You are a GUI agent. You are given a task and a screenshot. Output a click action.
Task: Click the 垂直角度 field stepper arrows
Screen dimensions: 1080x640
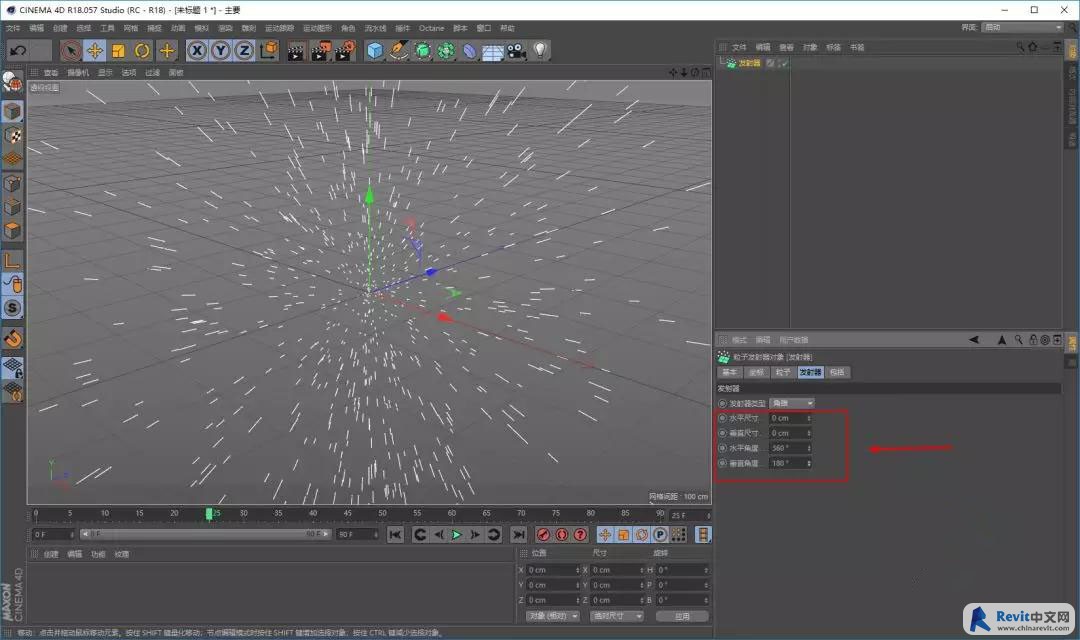[809, 464]
